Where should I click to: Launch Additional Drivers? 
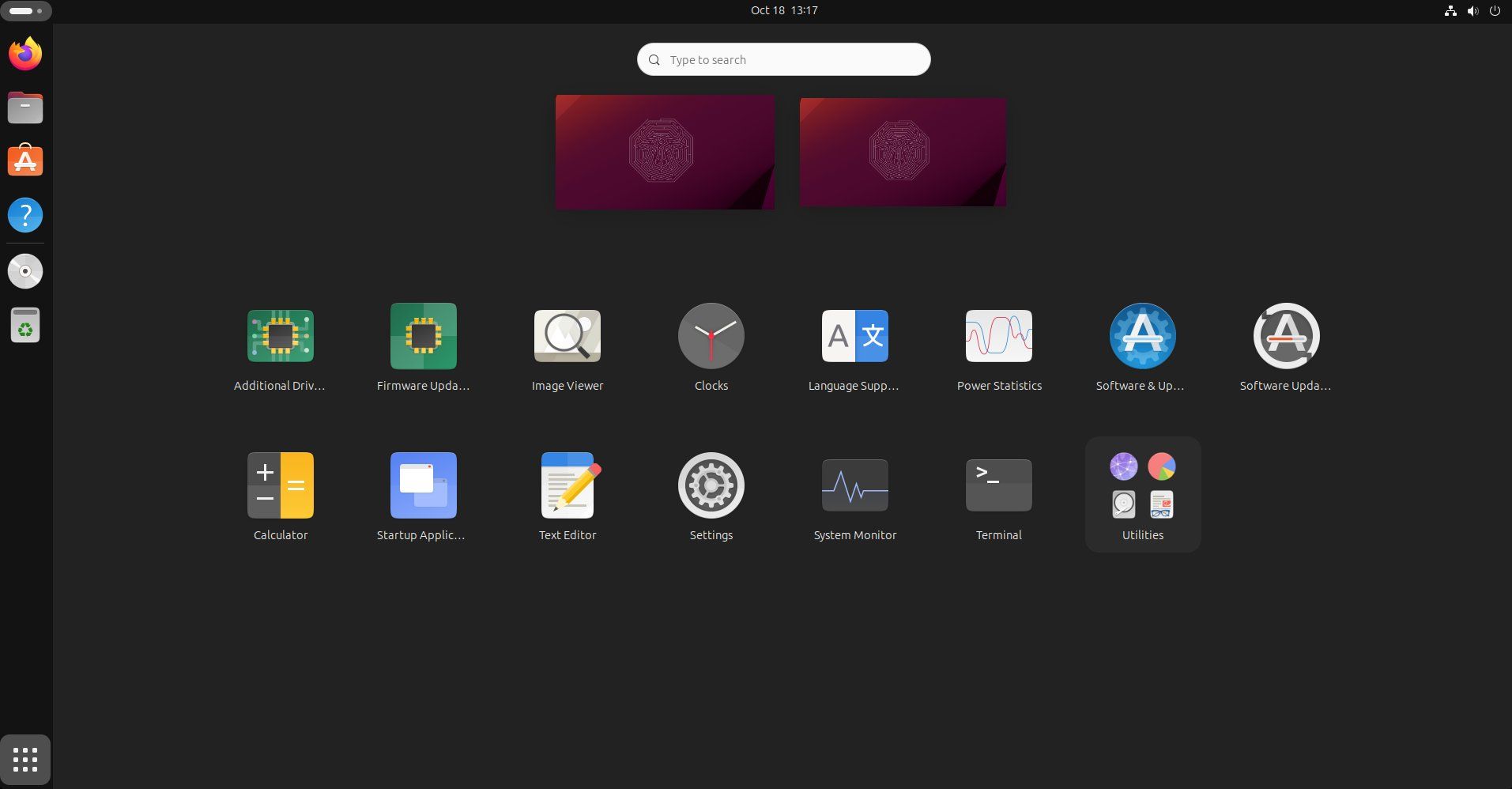point(281,335)
